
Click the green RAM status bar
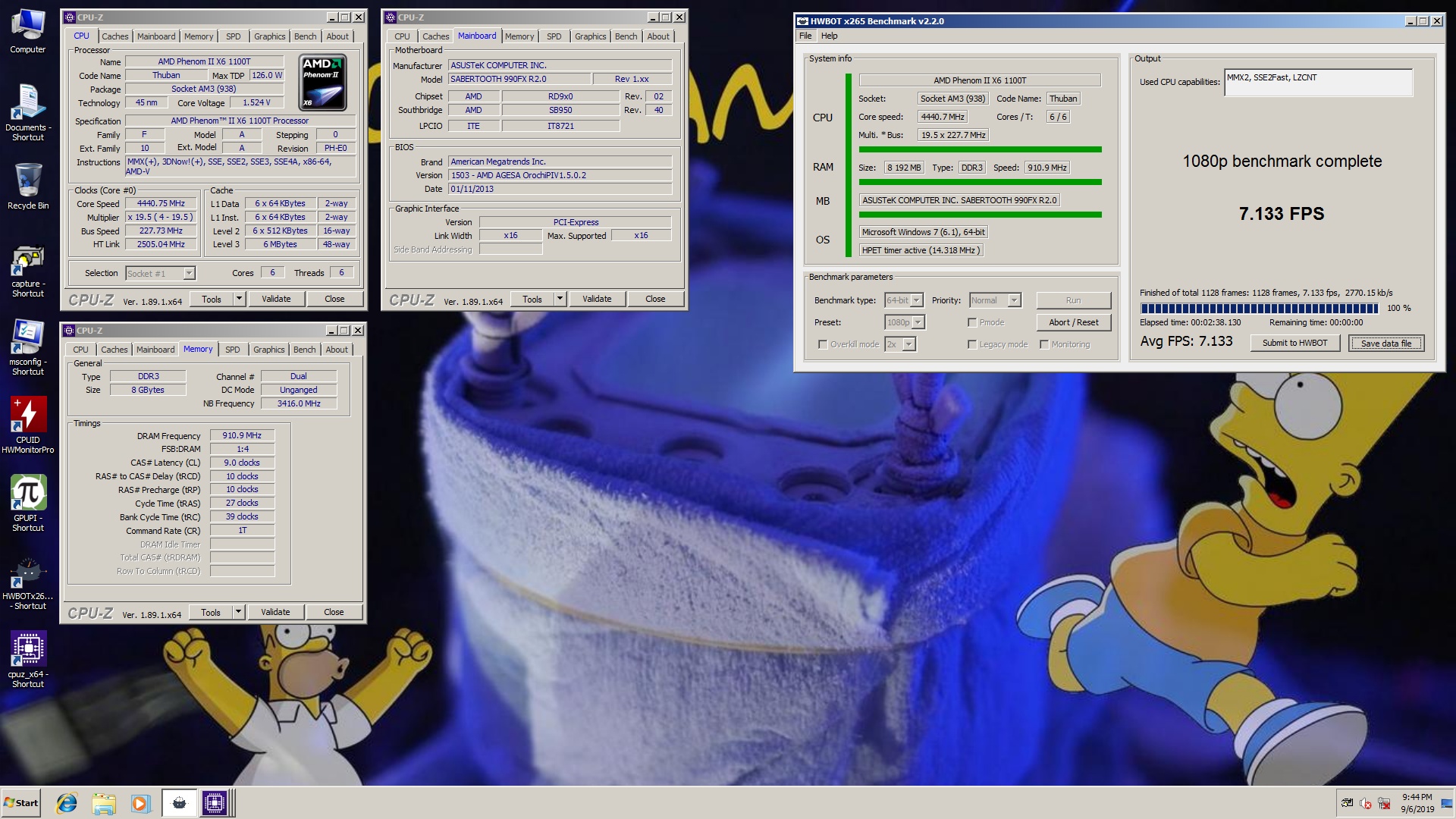pos(980,182)
